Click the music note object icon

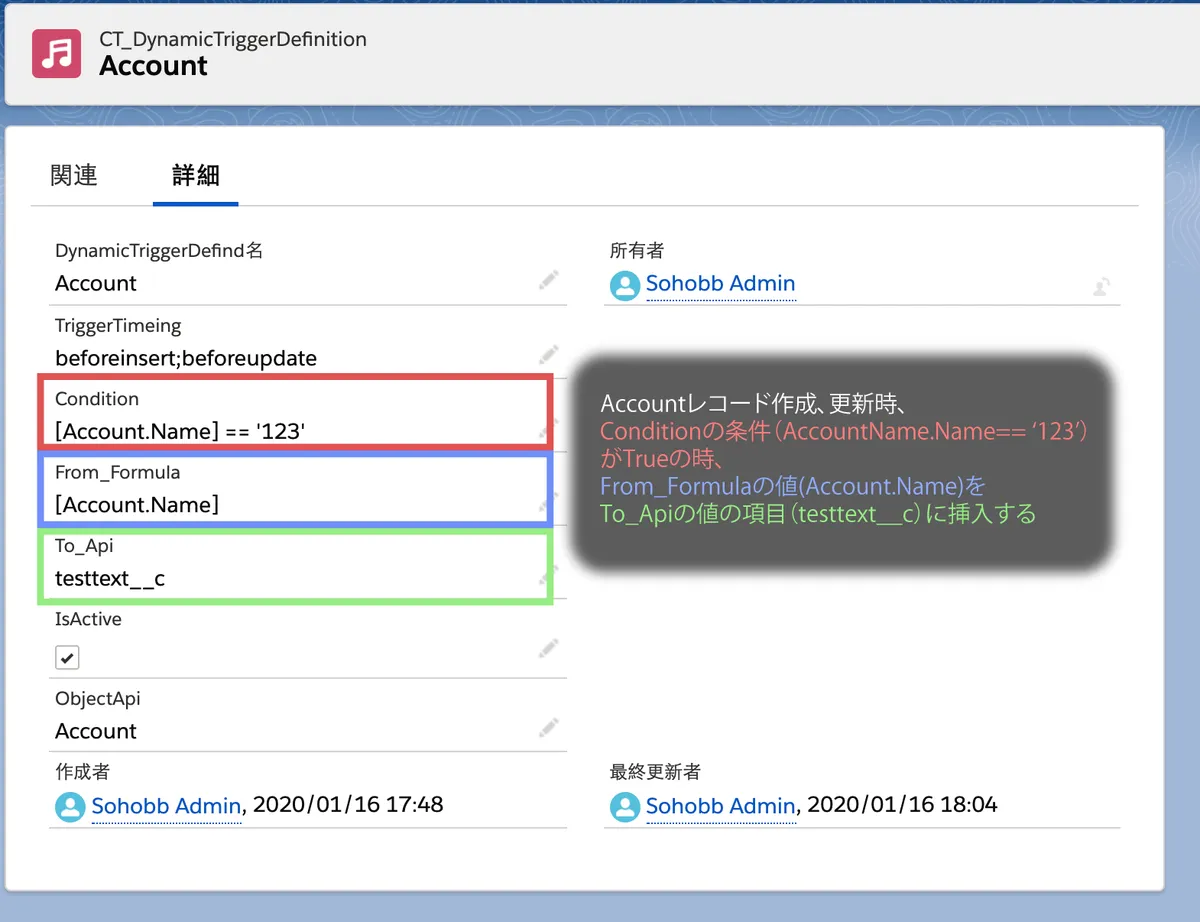point(57,53)
